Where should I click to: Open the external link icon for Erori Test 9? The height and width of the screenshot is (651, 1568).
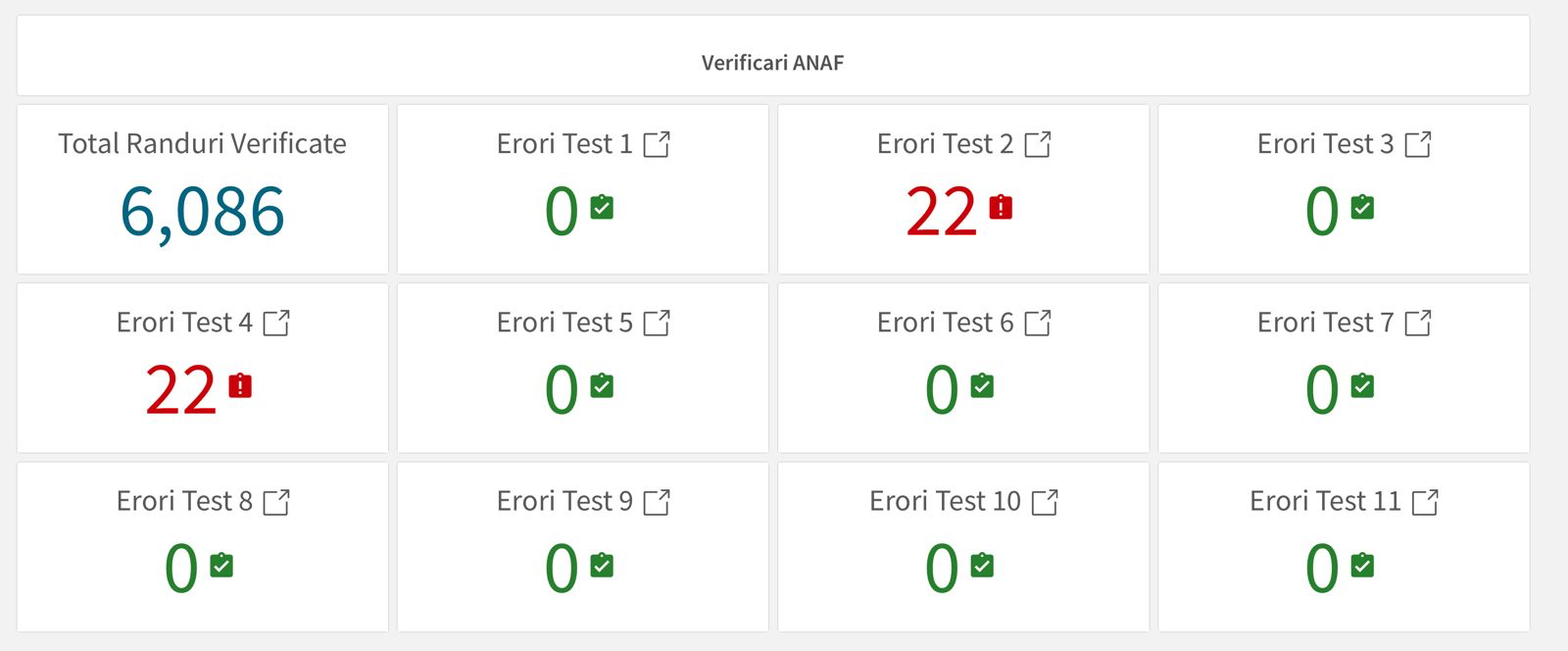pyautogui.click(x=657, y=502)
